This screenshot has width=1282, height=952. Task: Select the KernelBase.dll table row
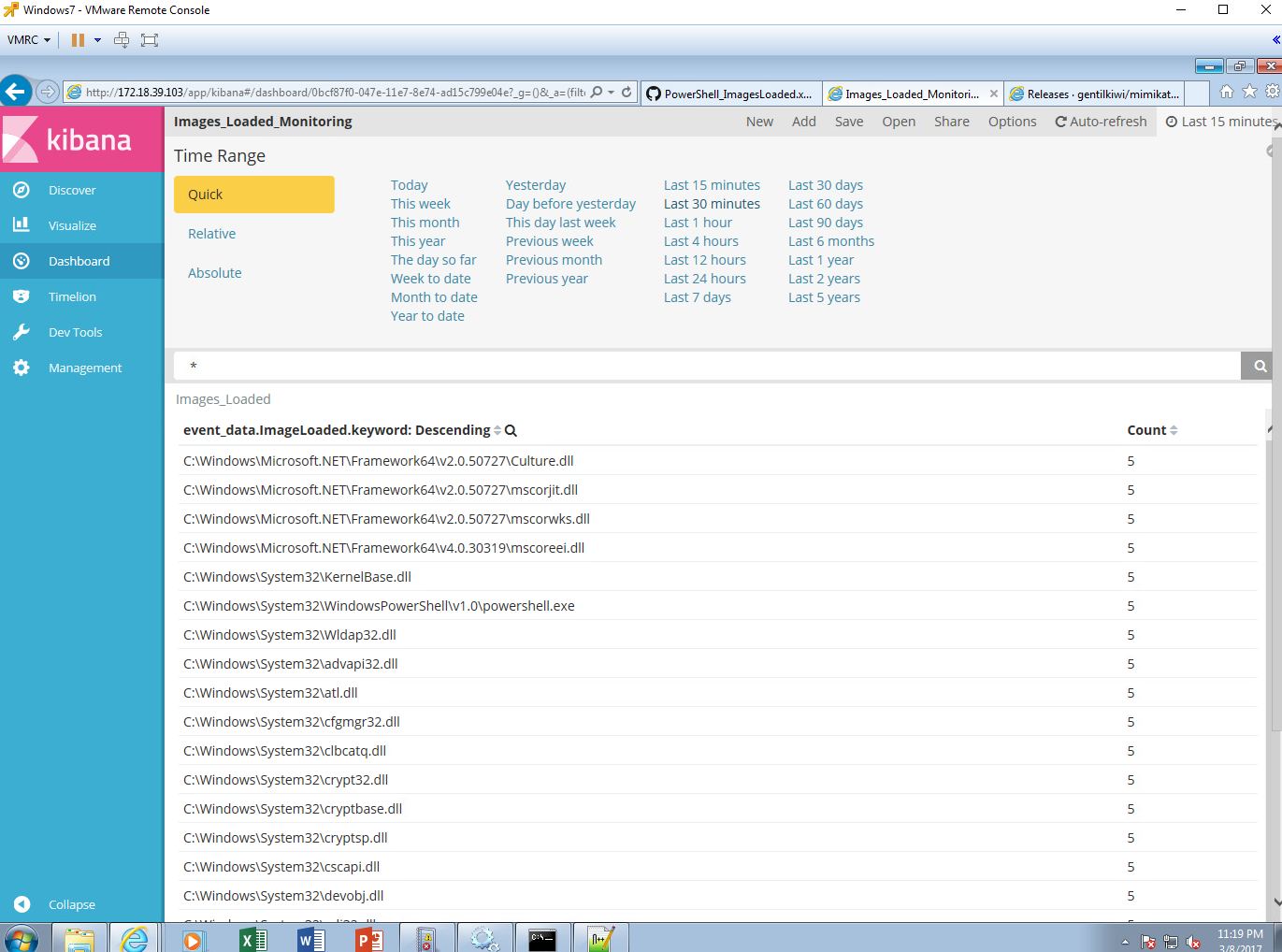click(719, 577)
